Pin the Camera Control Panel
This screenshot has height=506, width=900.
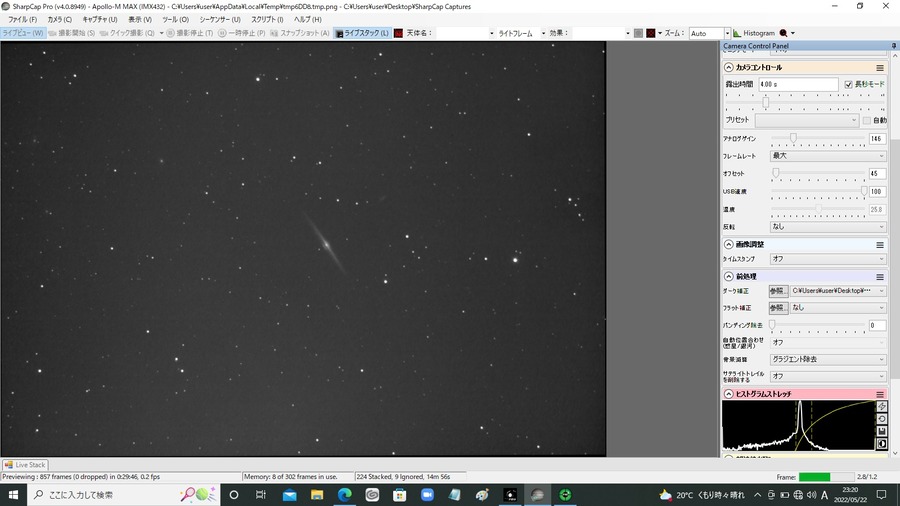894,46
